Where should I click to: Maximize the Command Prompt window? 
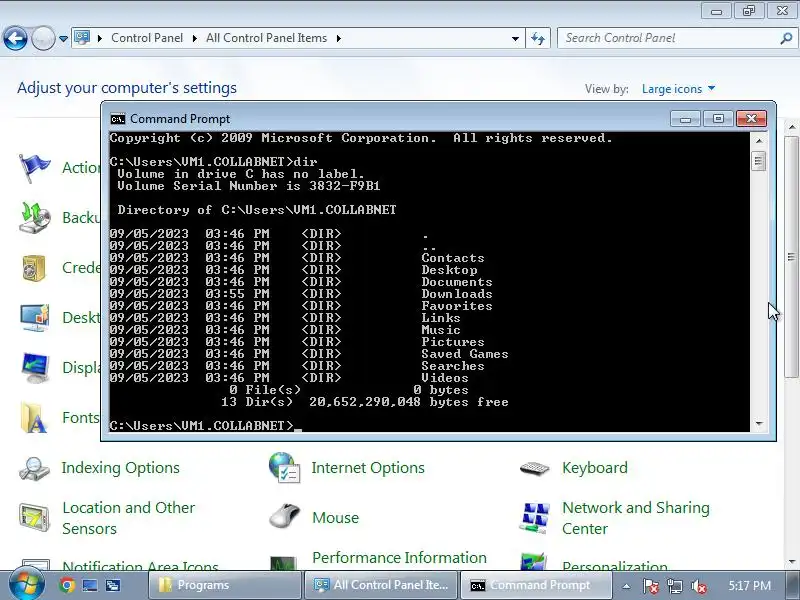click(718, 119)
